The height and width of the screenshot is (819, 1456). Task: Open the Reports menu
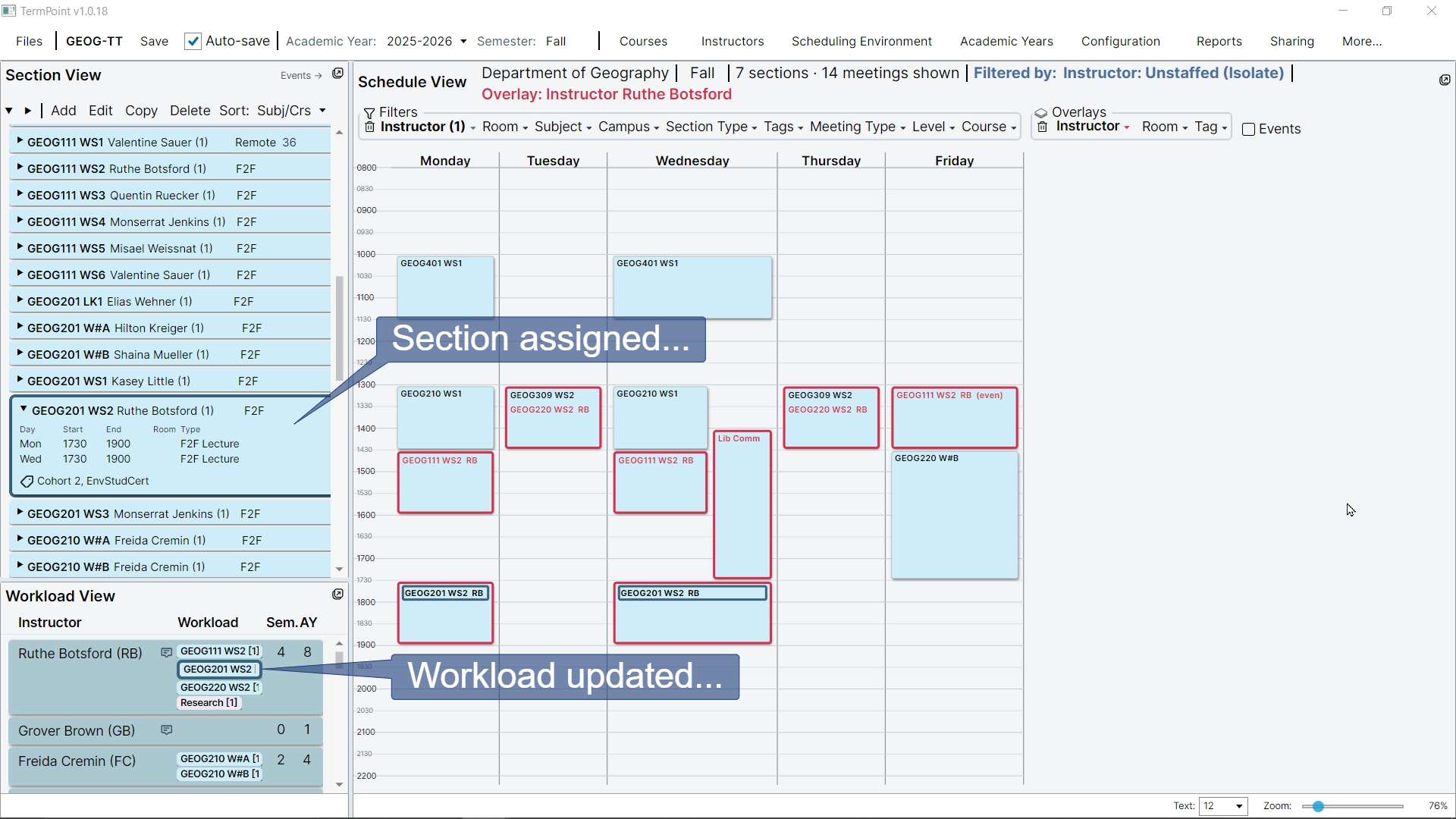[x=1219, y=41]
